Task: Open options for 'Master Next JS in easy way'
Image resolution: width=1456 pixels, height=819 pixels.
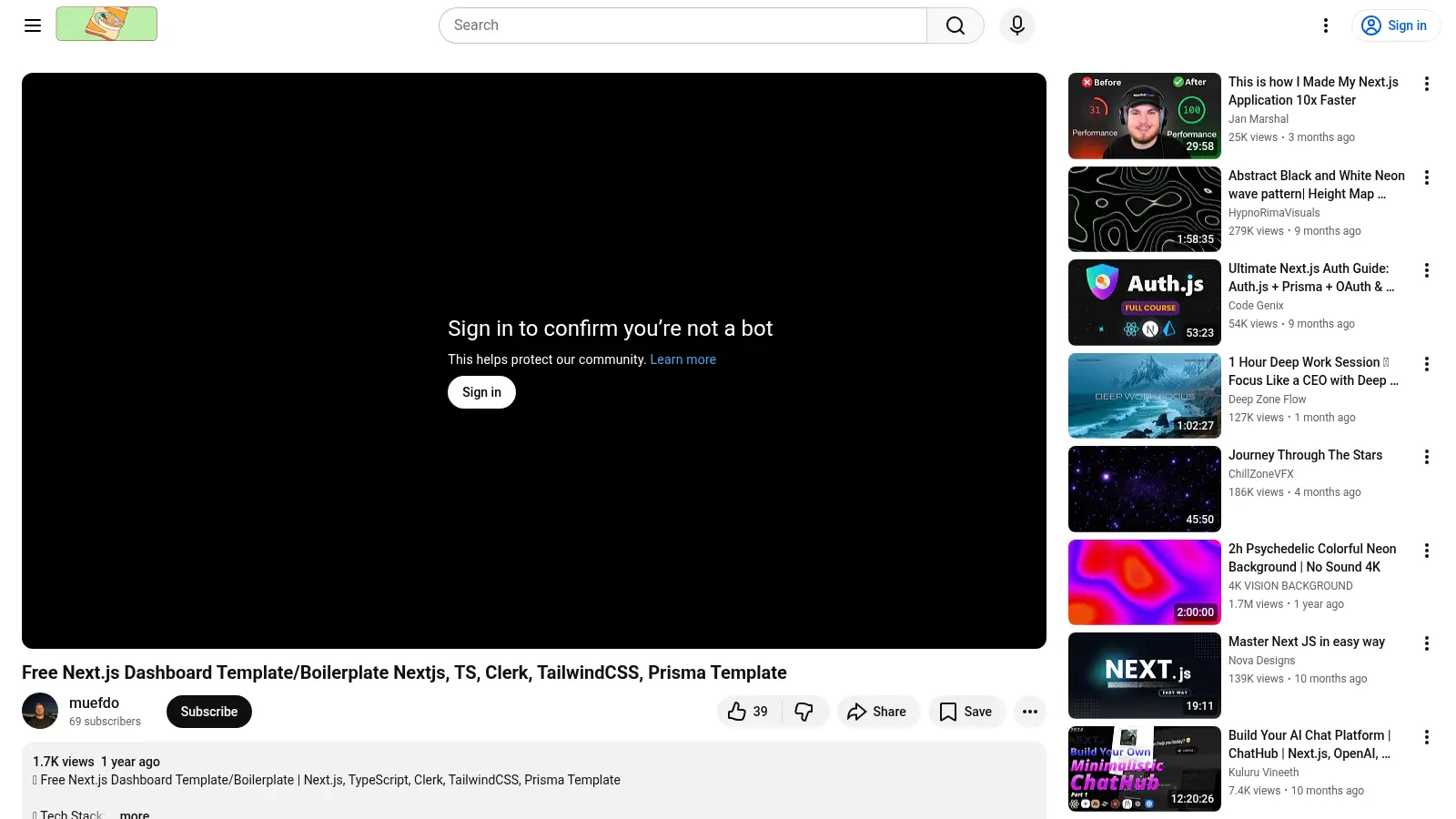Action: tap(1427, 643)
